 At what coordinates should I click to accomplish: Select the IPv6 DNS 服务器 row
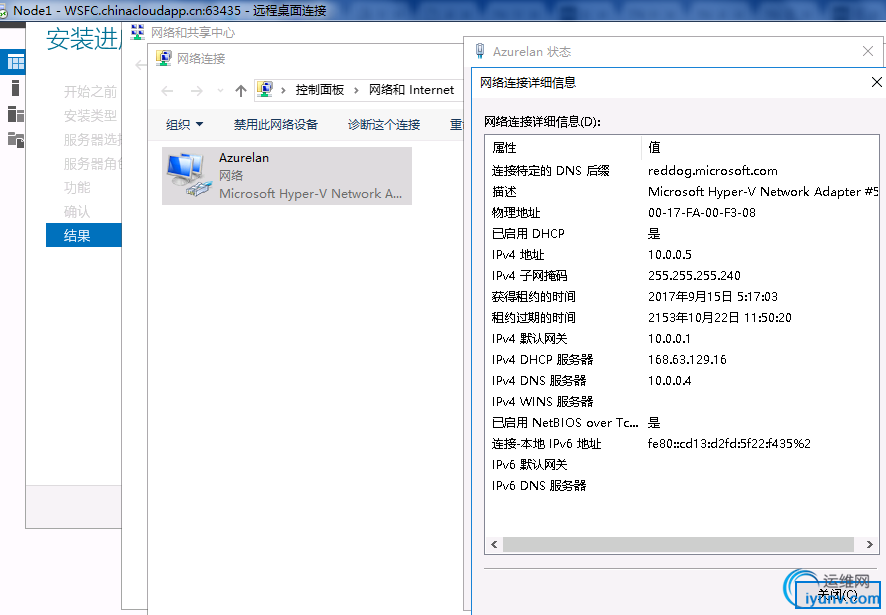tap(681, 486)
